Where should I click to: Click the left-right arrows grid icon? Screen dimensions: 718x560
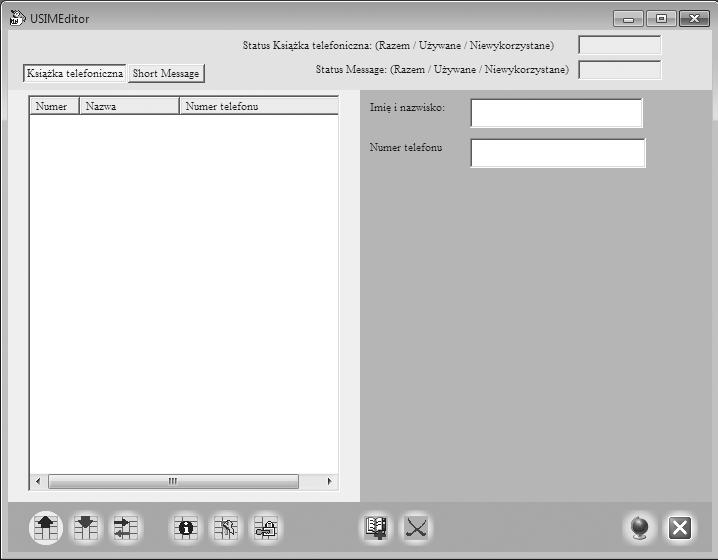(x=125, y=528)
